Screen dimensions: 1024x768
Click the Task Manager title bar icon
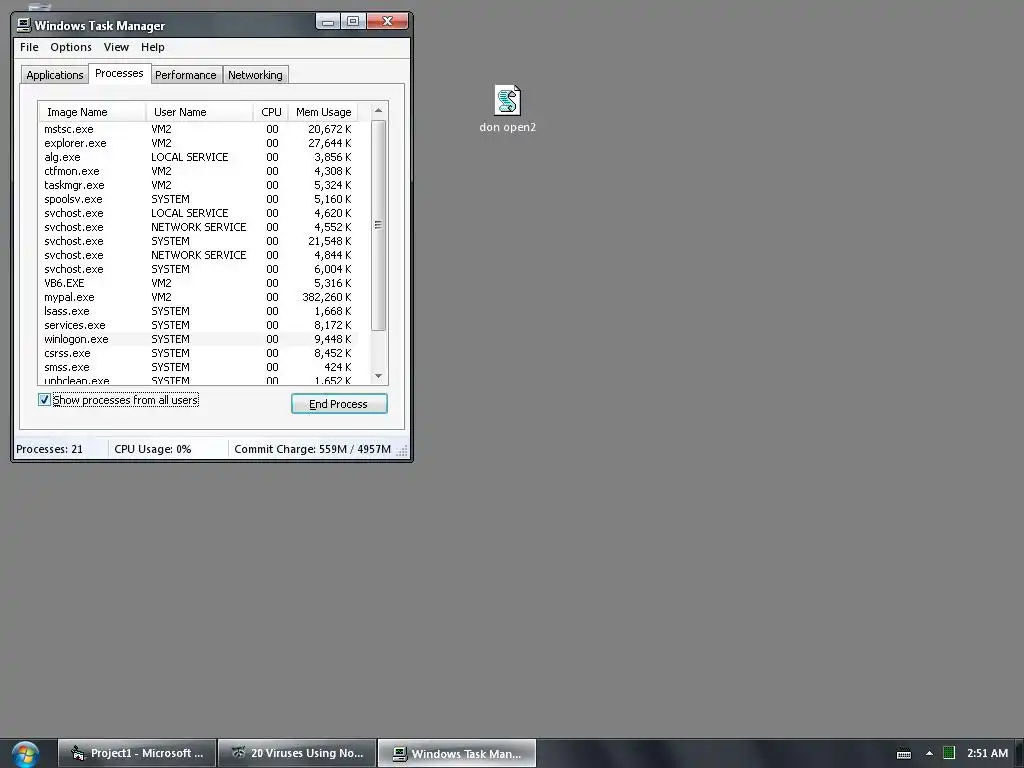(24, 25)
